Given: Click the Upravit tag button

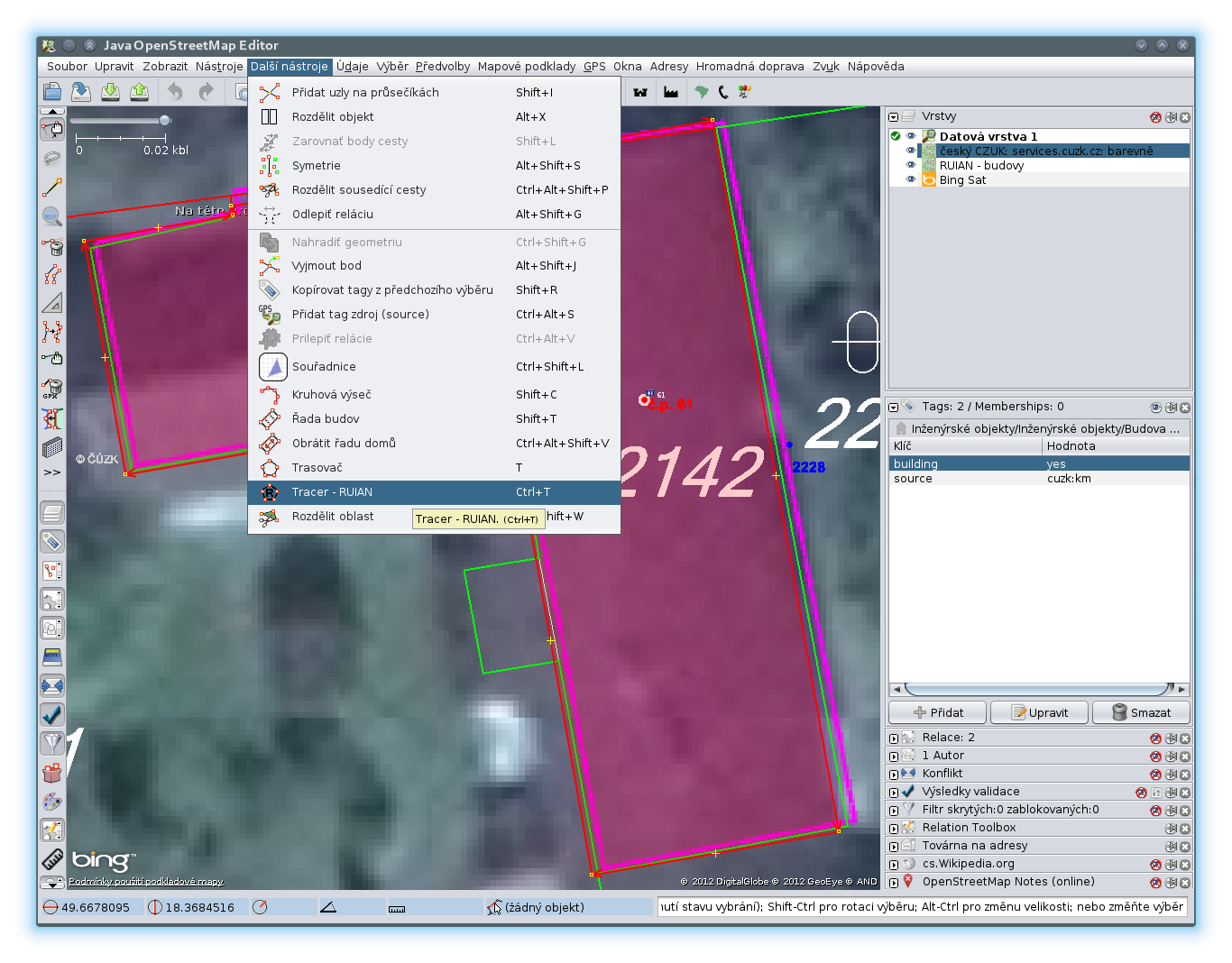Looking at the screenshot, I should (1039, 712).
